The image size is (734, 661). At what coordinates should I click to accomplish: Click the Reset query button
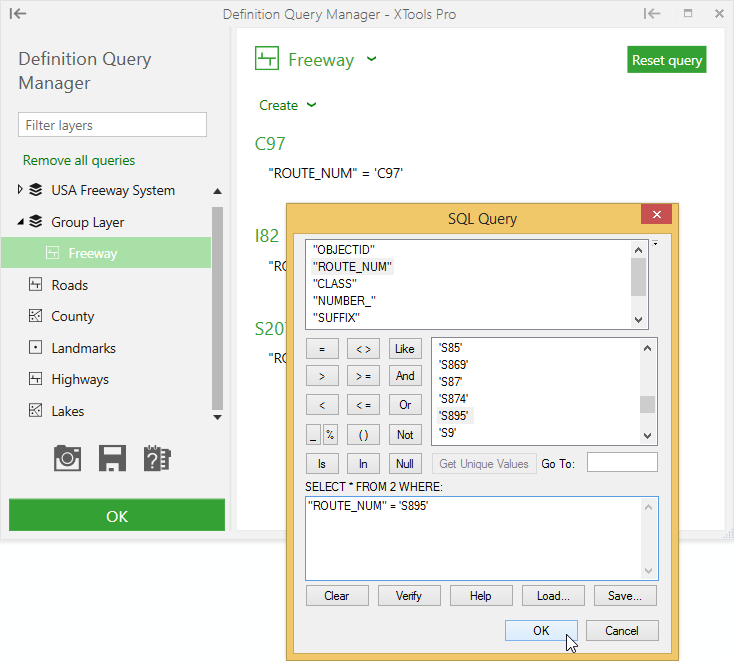pyautogui.click(x=667, y=59)
